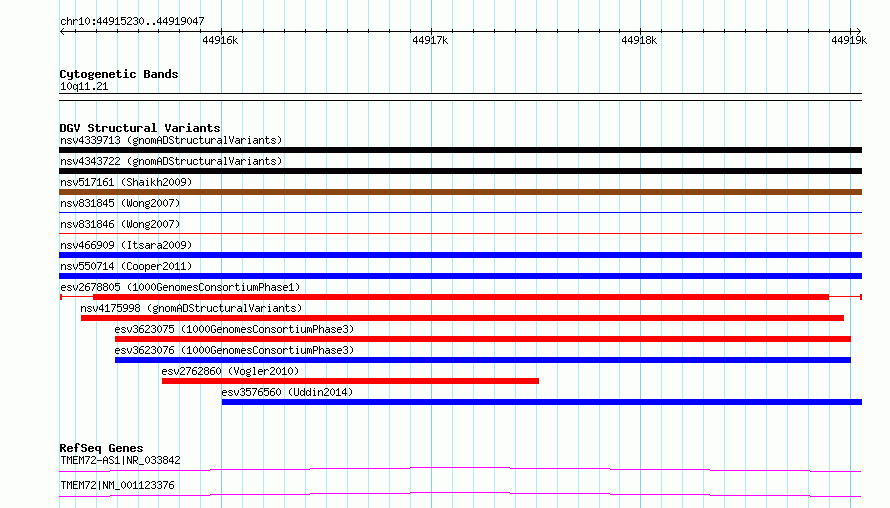Click the TMEM72-AS1|NR_033842 gene label
This screenshot has width=890, height=508.
click(120, 460)
